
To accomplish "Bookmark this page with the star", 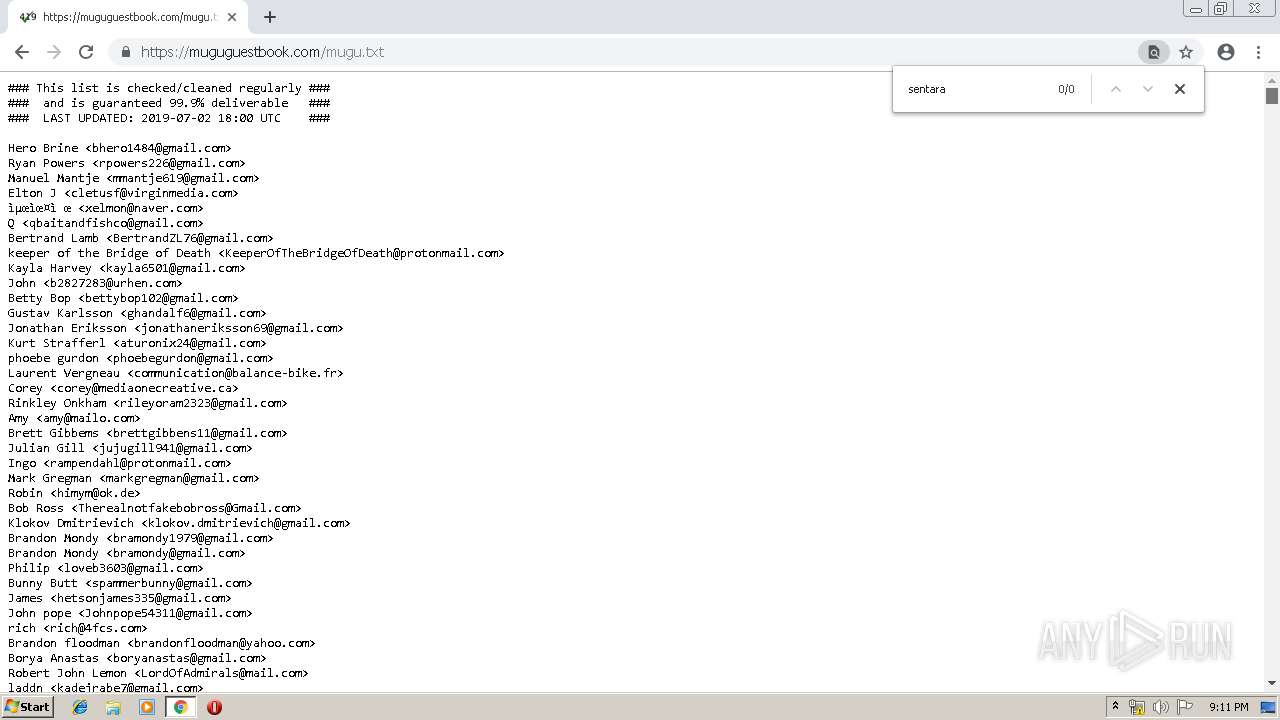I will [x=1186, y=52].
